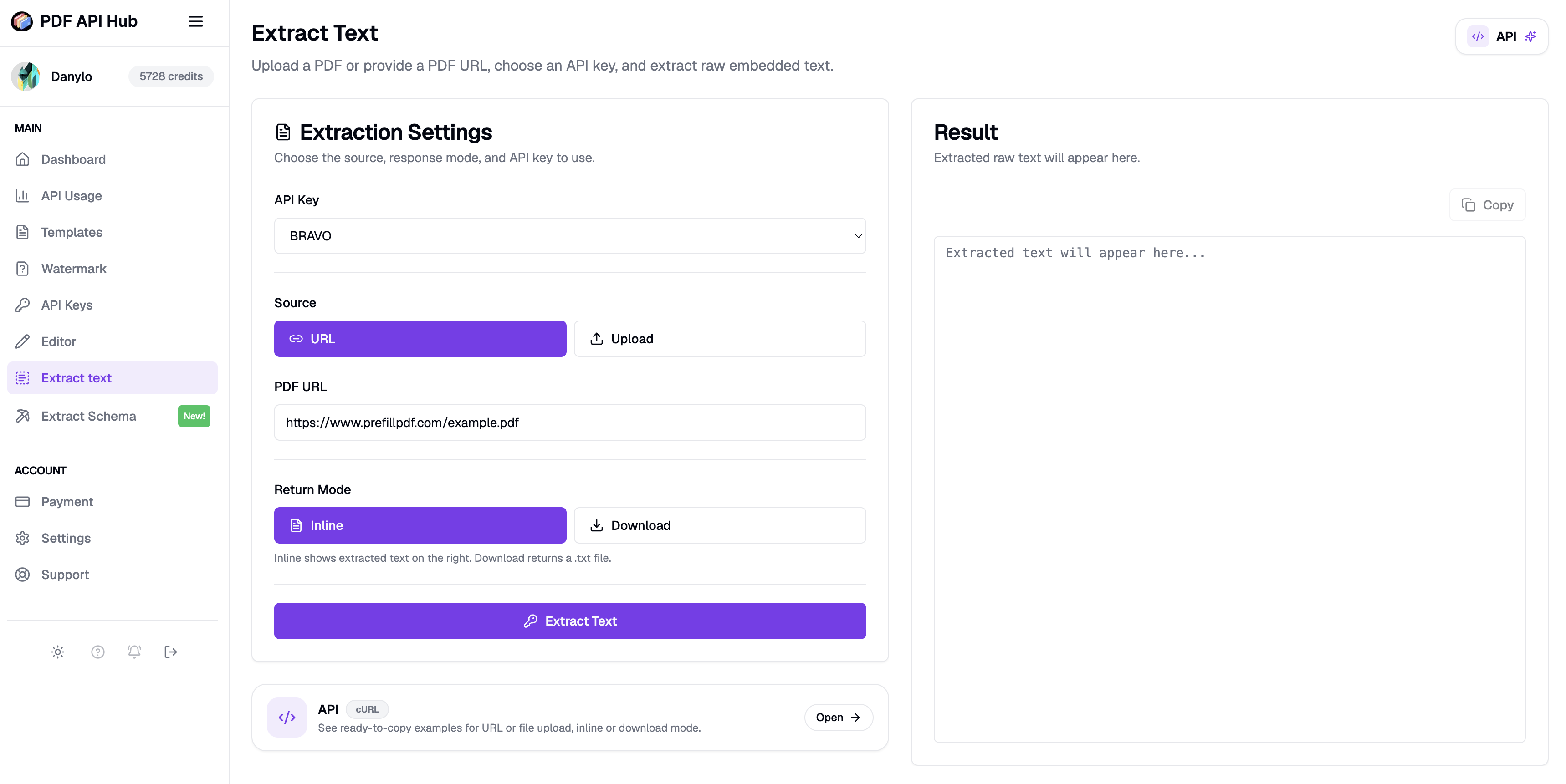This screenshot has width=1566, height=784.
Task: Go to Dashboard in the sidebar
Action: [x=113, y=159]
